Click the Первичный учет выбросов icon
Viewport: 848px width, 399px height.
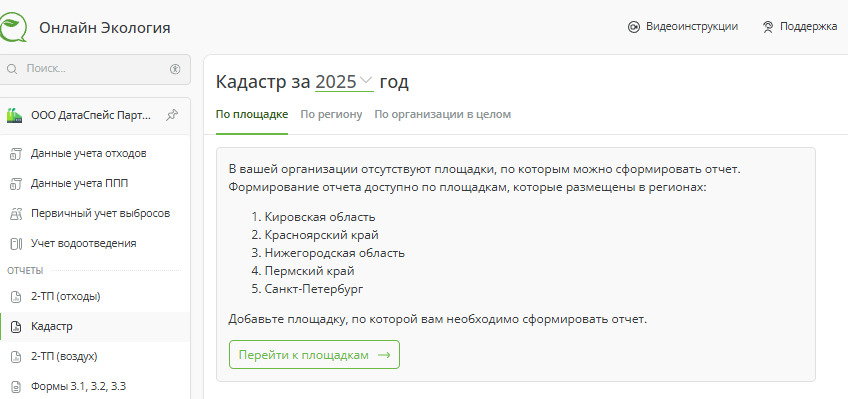pyautogui.click(x=16, y=214)
